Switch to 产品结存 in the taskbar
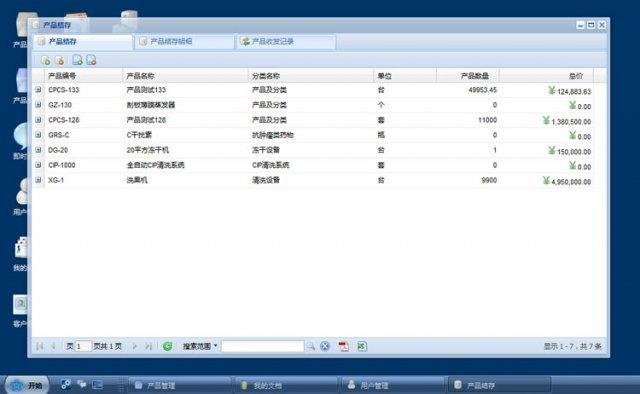Viewport: 640px width, 394px height. tap(500, 385)
